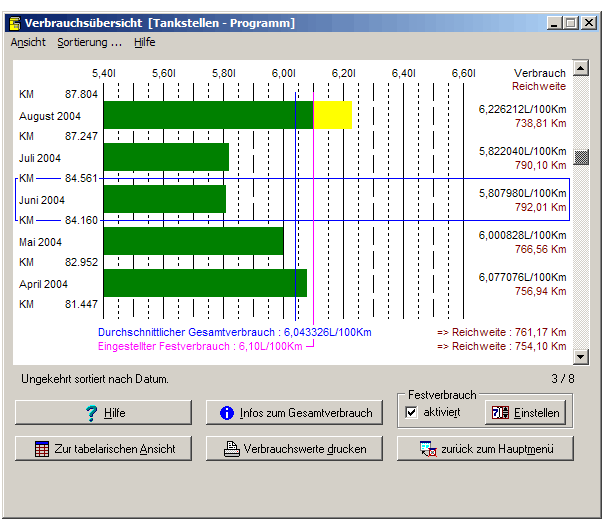This screenshot has height=528, width=604.
Task: Click the table icon for tabelarische Ansicht
Action: (41, 449)
